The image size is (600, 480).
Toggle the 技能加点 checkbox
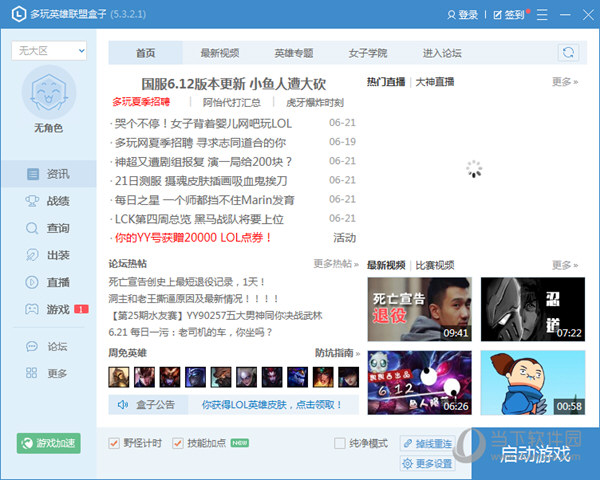(x=178, y=443)
